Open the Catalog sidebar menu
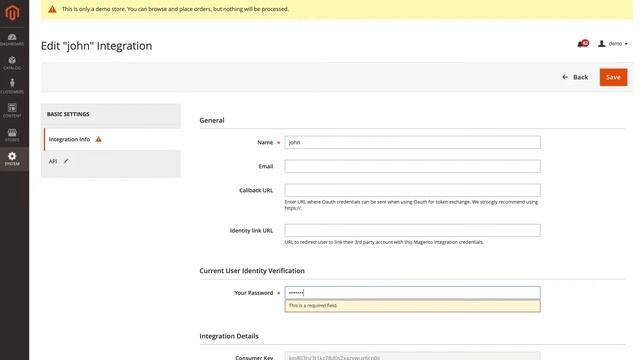This screenshot has height=360, width=640. pyautogui.click(x=12, y=63)
